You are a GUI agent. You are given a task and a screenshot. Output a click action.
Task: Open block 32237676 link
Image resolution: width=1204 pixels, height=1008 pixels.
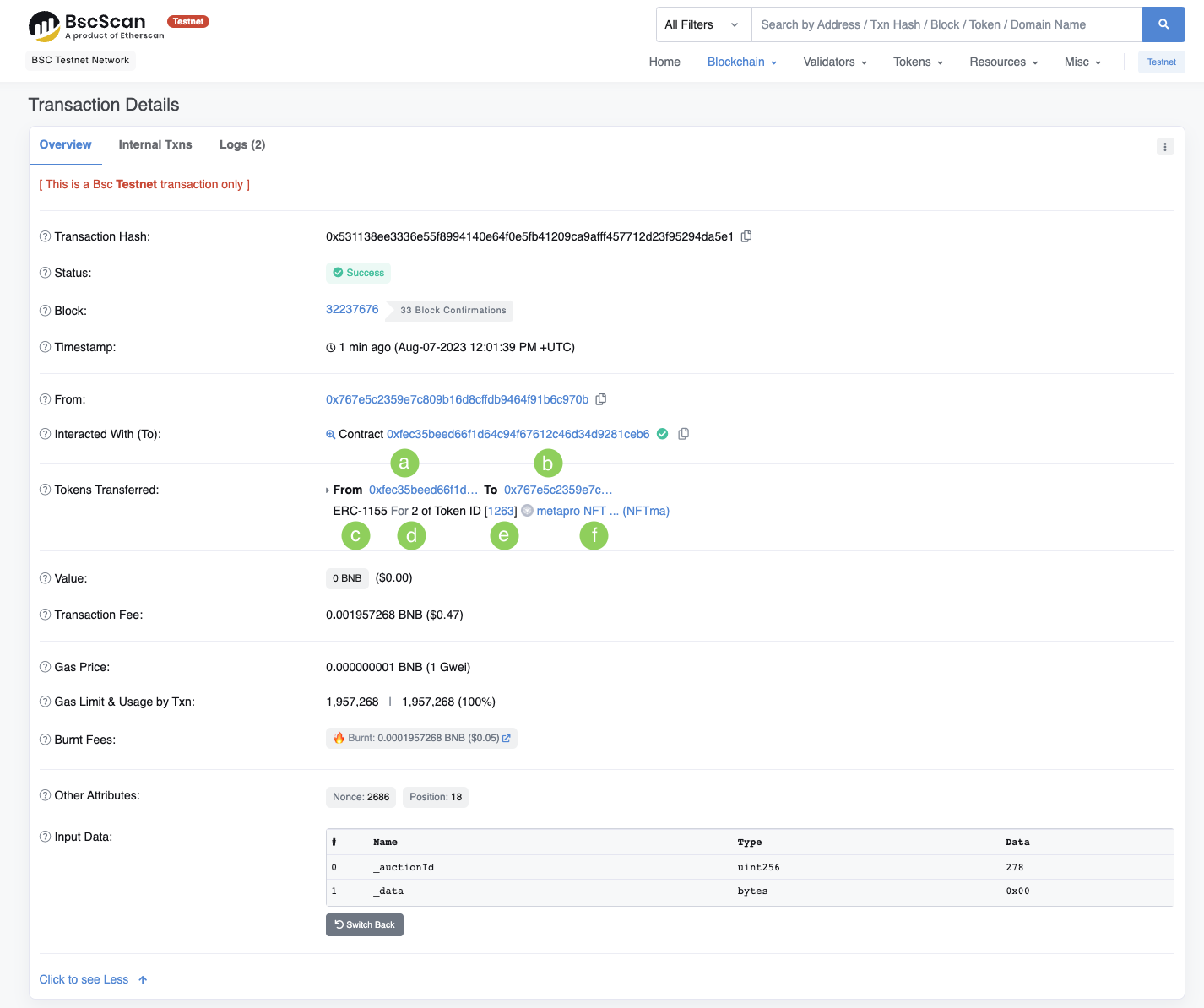(x=352, y=309)
